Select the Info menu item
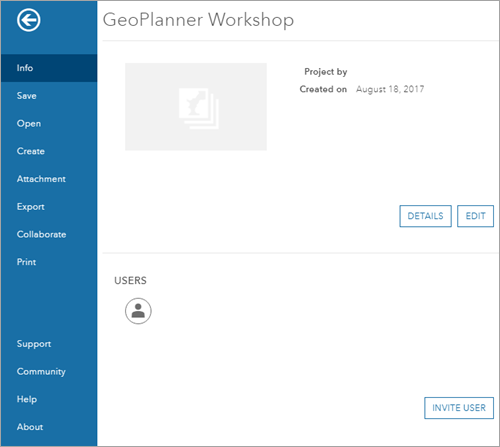The height and width of the screenshot is (447, 500). tap(49, 68)
